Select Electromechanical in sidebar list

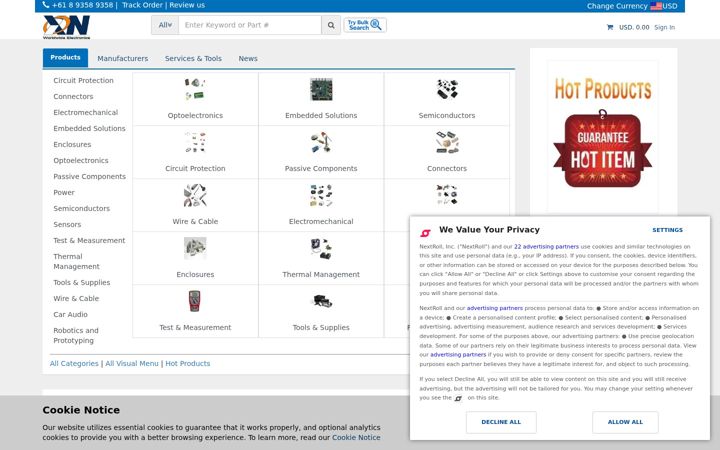tap(85, 112)
